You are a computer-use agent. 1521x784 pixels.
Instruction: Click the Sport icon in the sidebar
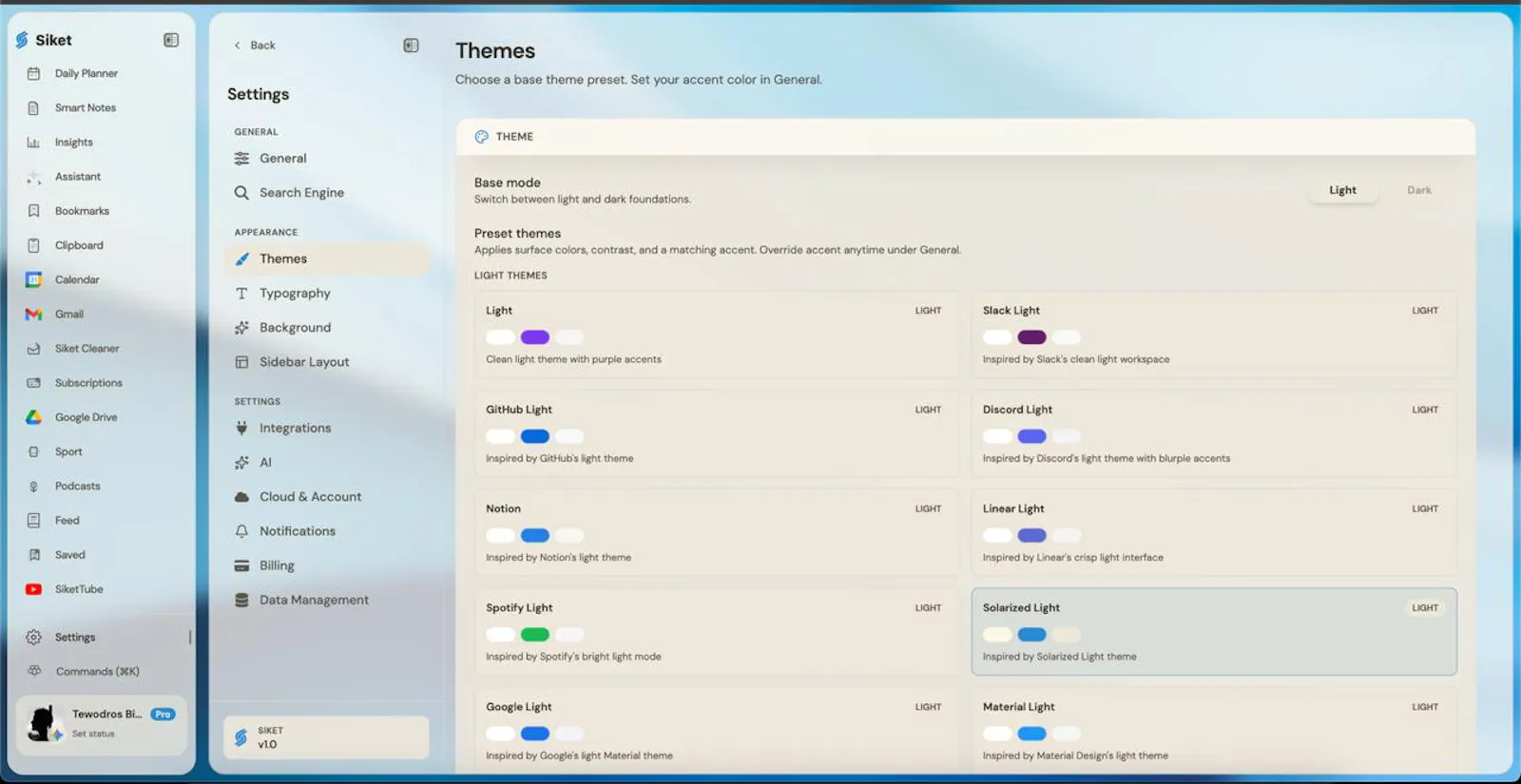click(33, 451)
